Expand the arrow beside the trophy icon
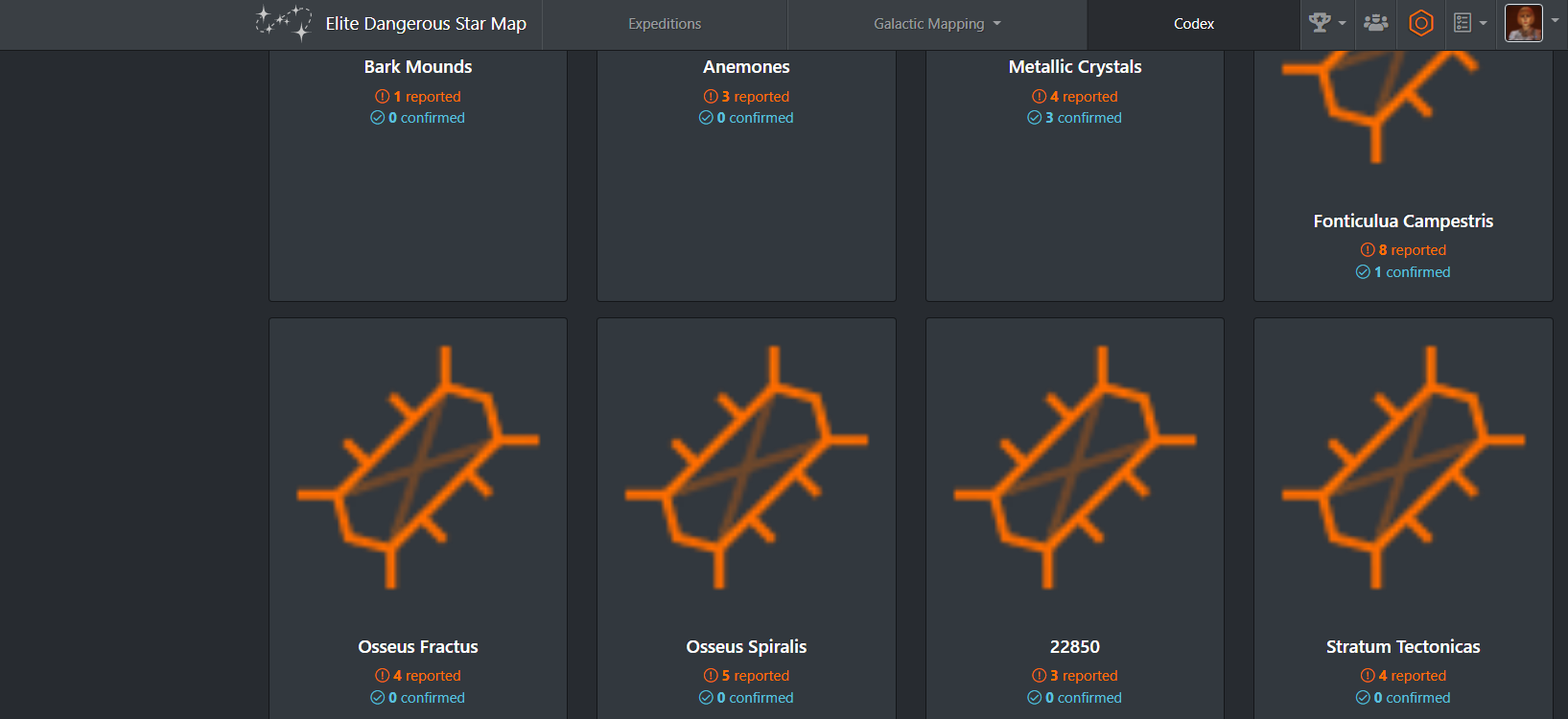Image resolution: width=1568 pixels, height=719 pixels. coord(1342,23)
